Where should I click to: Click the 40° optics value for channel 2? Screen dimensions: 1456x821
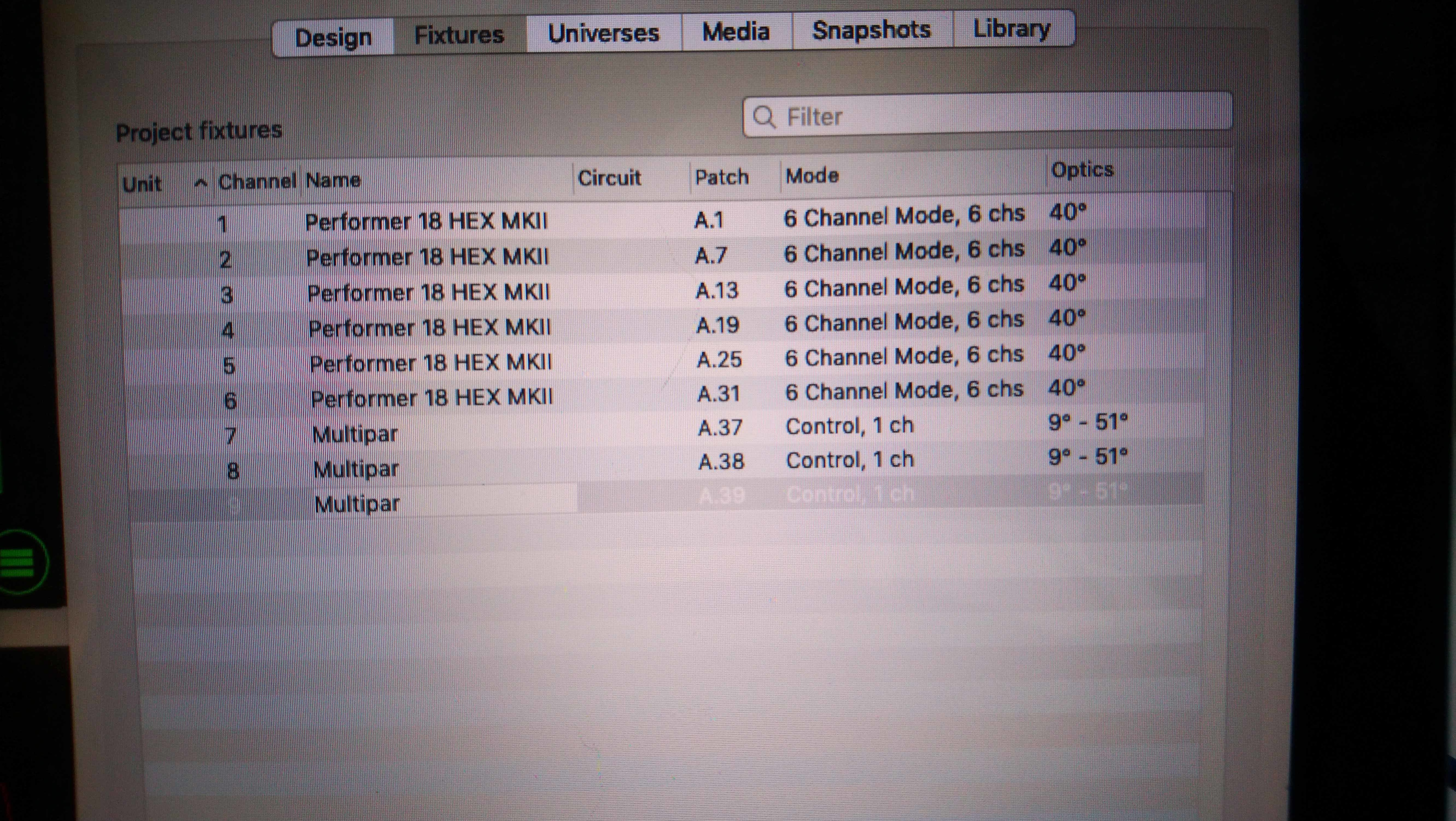(x=1067, y=247)
